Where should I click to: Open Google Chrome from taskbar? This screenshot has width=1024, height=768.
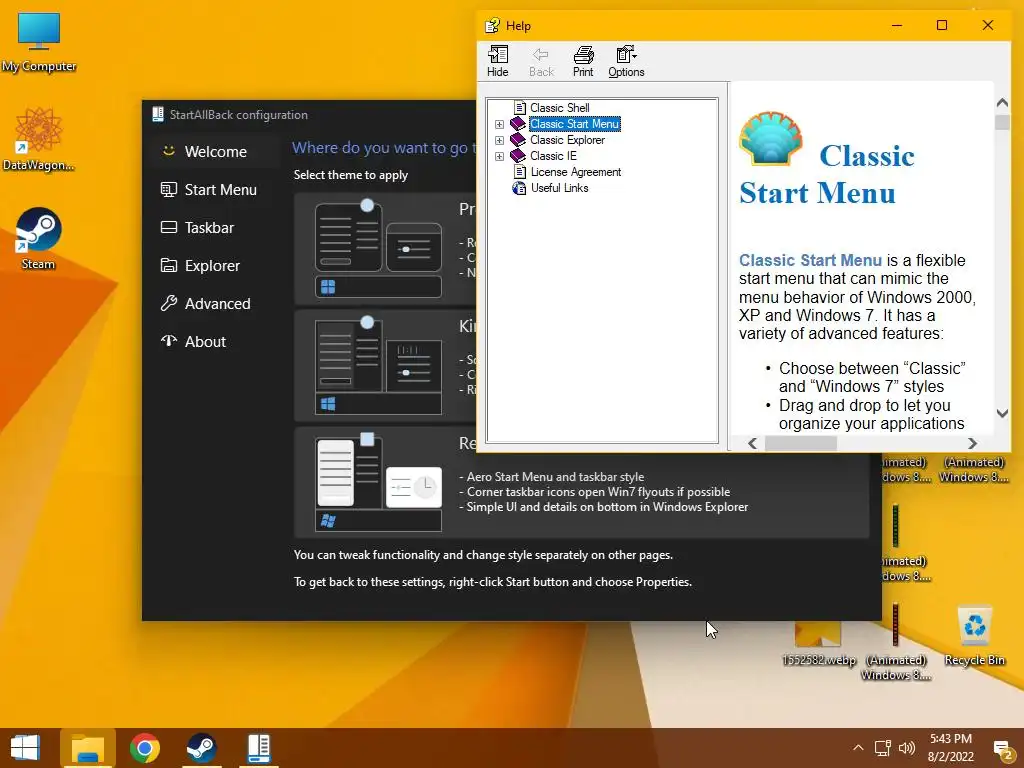click(145, 748)
